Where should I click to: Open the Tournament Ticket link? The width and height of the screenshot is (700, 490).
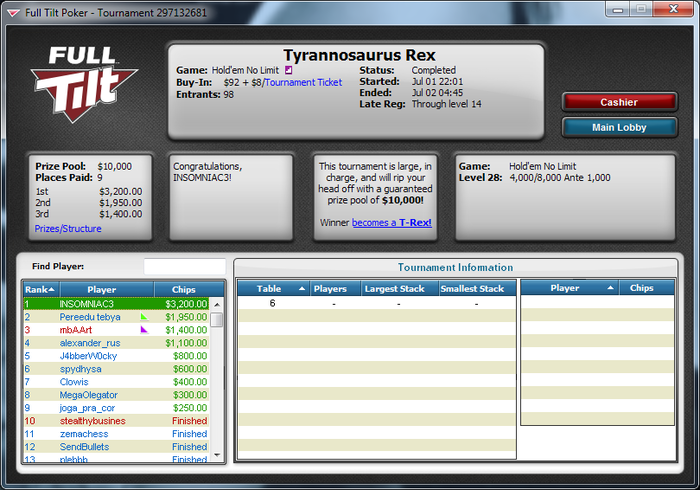click(304, 83)
